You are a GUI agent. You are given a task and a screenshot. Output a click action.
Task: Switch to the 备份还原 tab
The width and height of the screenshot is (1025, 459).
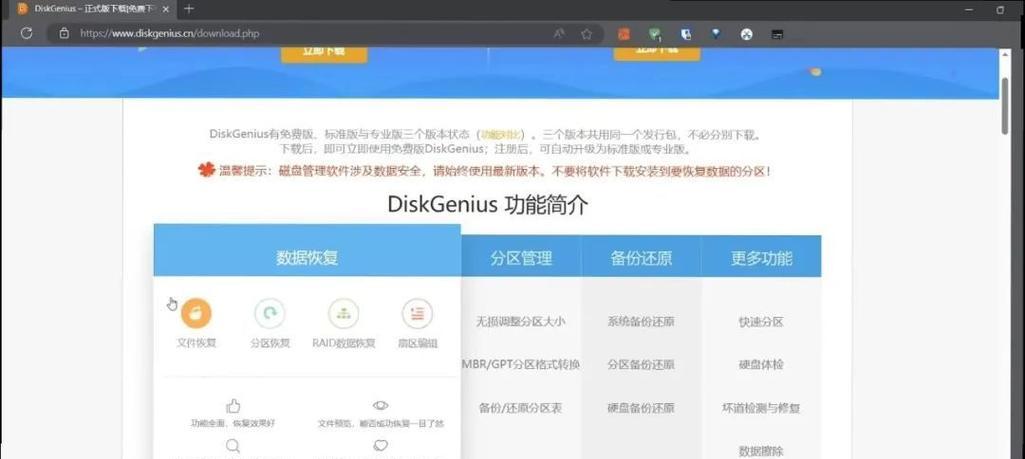click(641, 258)
